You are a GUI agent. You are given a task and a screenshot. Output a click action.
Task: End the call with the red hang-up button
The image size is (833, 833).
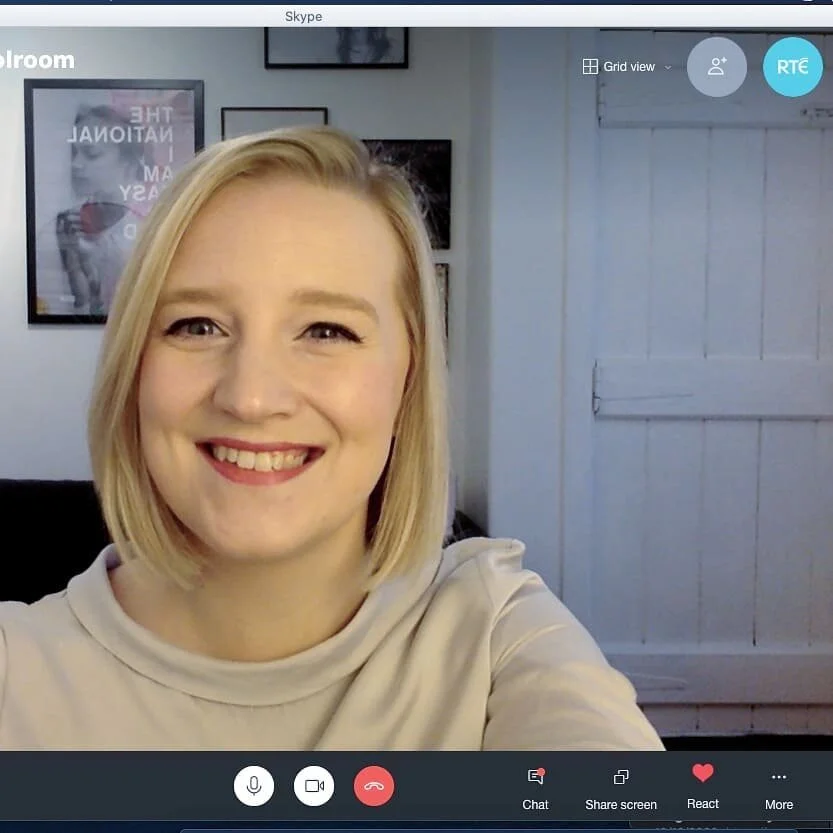point(373,786)
